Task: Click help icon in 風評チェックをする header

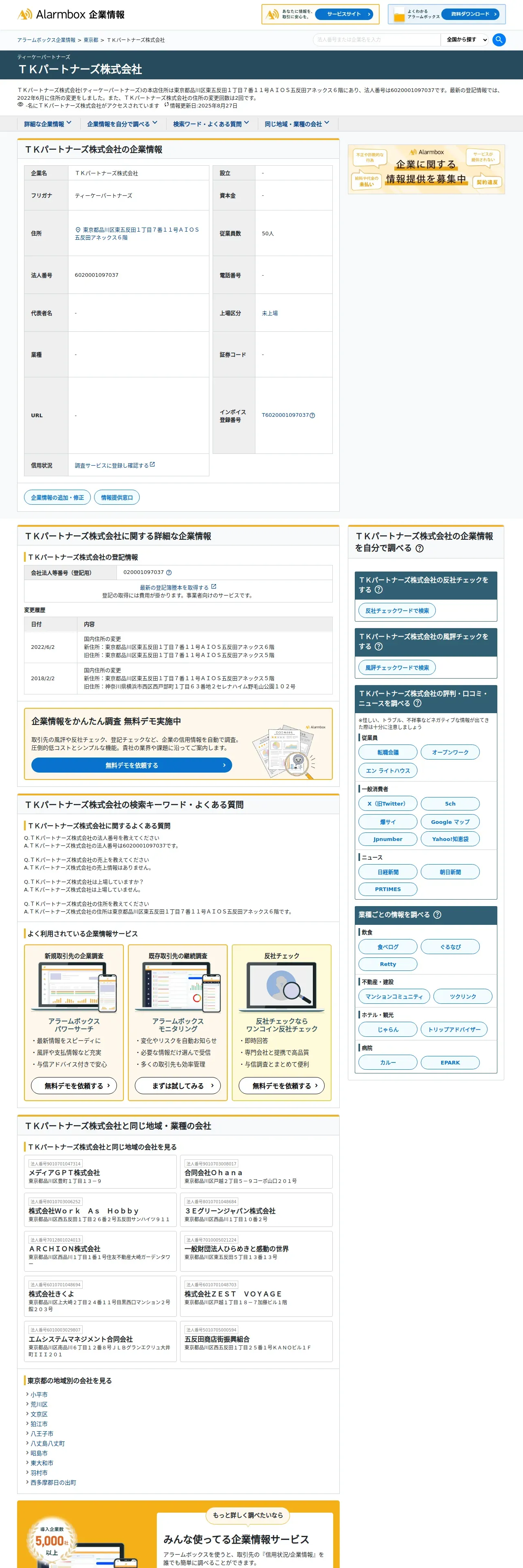Action: 379,646
